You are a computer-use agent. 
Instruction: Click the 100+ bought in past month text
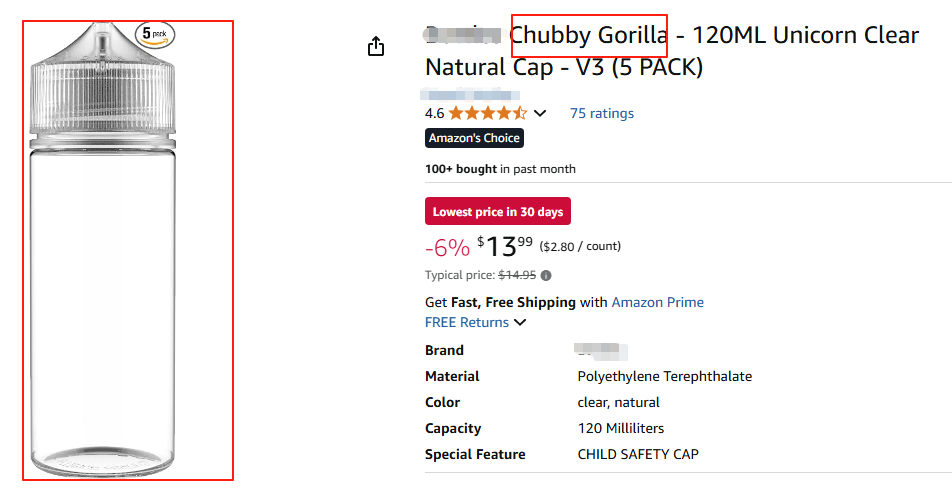click(500, 169)
